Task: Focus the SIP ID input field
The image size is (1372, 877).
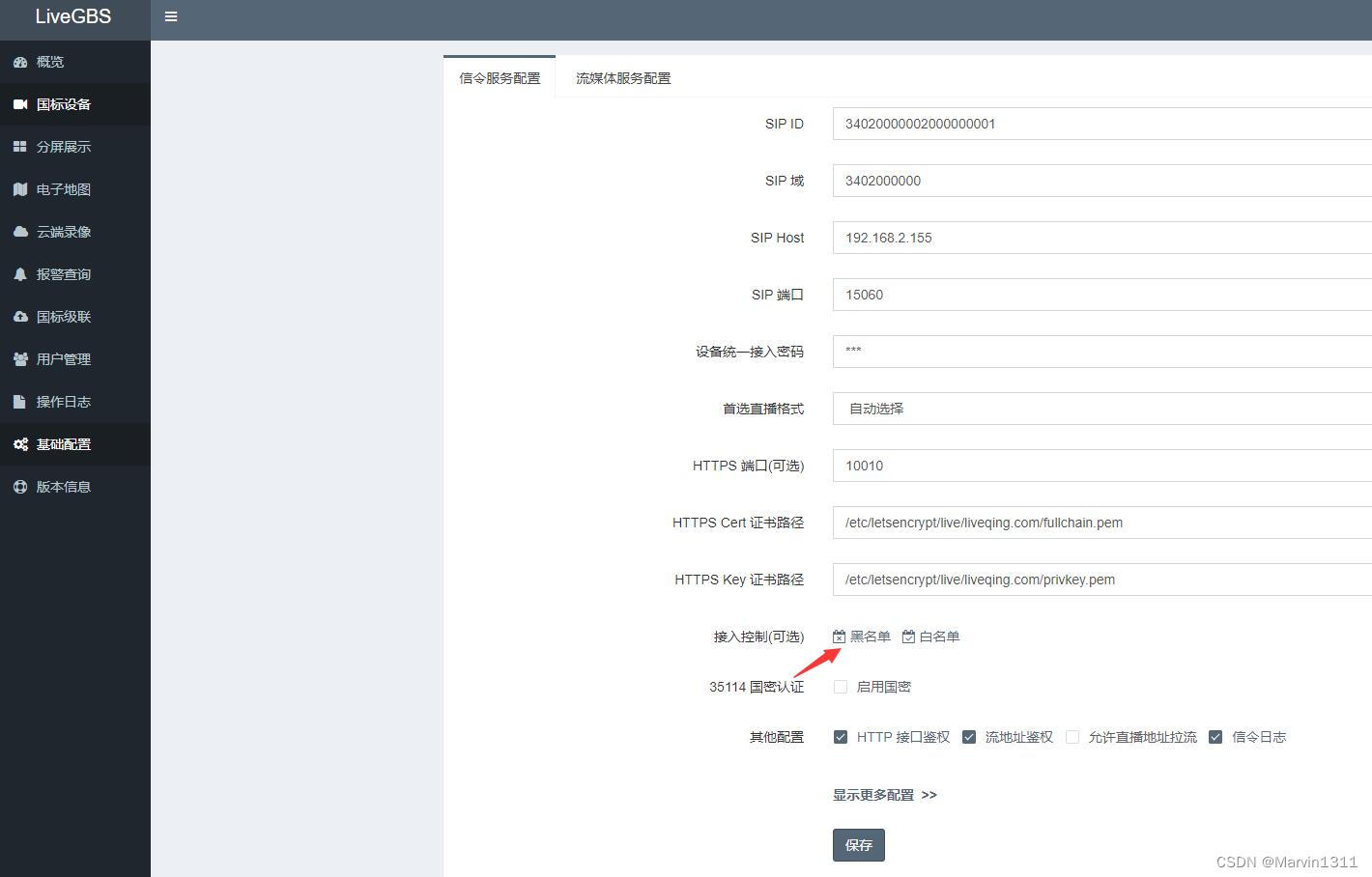Action: [x=1102, y=124]
